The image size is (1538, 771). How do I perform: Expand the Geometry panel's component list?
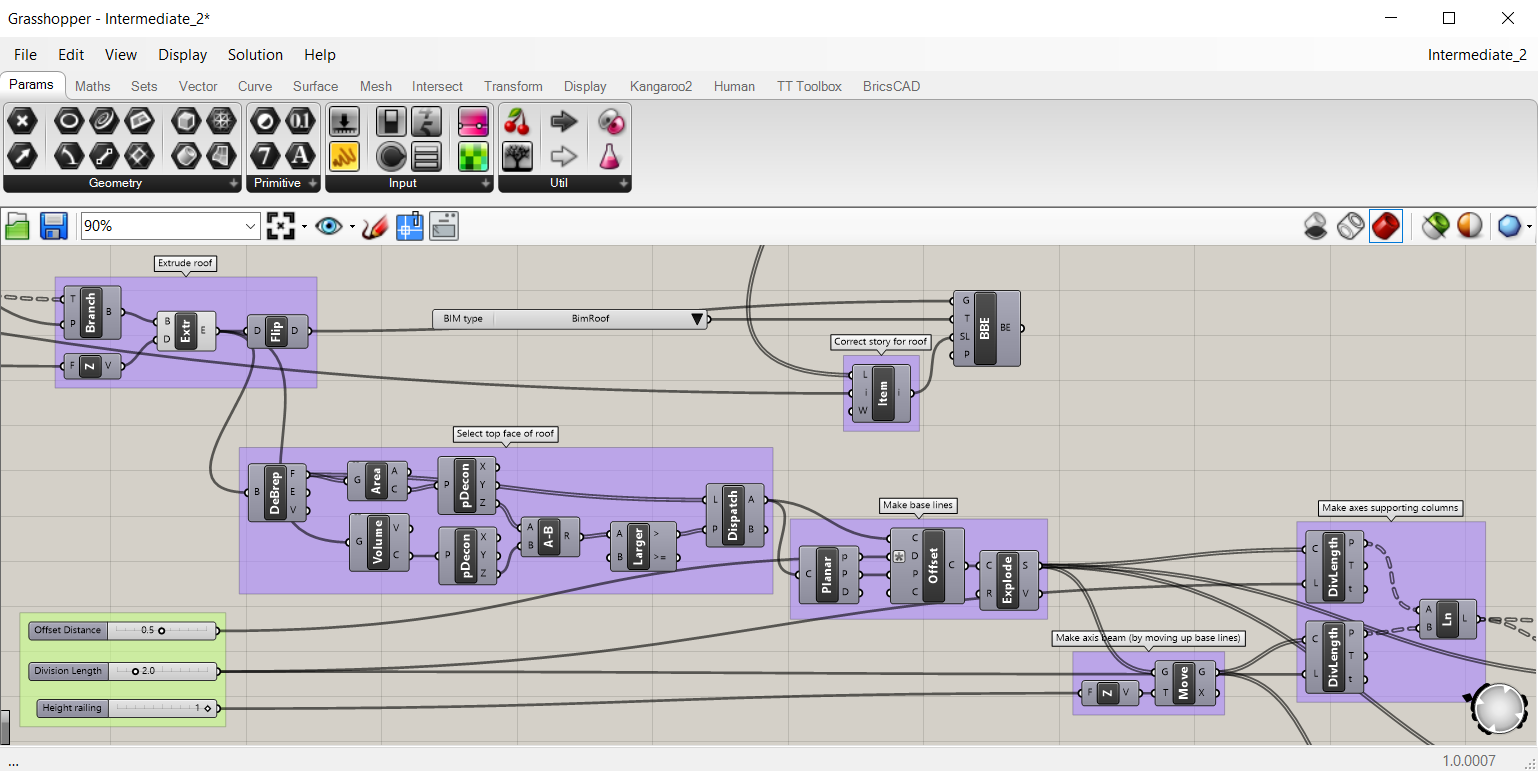[233, 184]
